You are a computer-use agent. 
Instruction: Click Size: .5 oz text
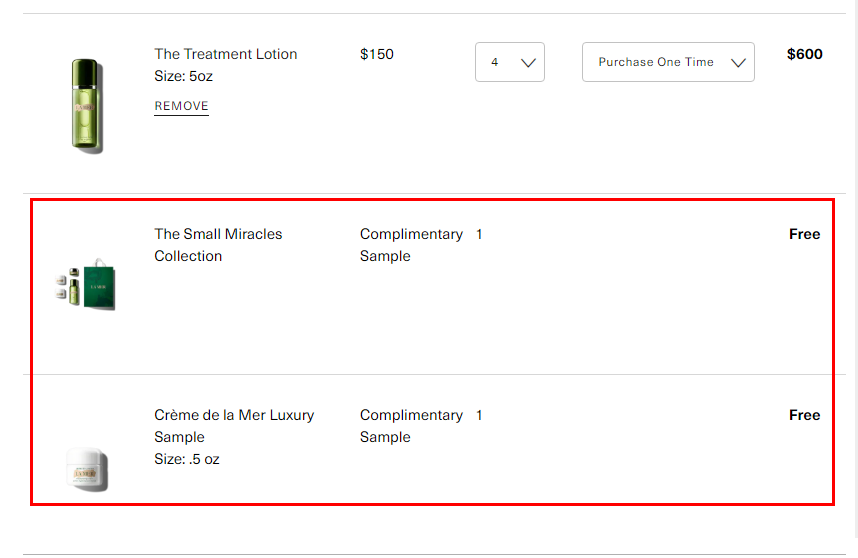[x=187, y=459]
